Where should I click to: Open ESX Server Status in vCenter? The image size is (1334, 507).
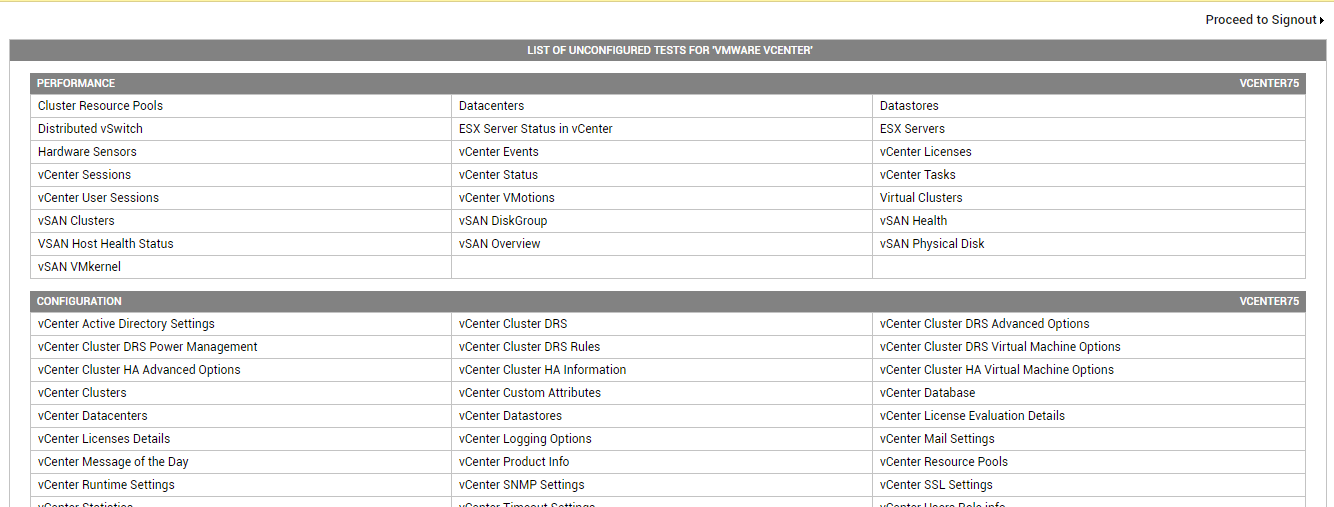coord(535,129)
